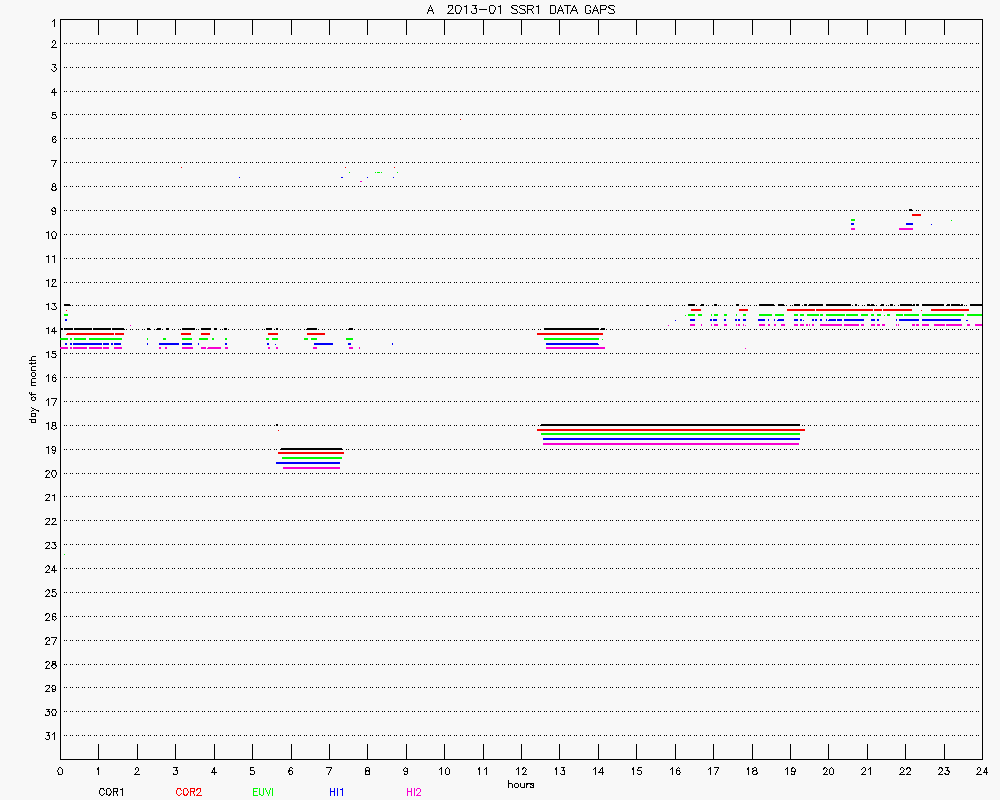Click the hour 12 x-axis tick label

click(x=520, y=771)
